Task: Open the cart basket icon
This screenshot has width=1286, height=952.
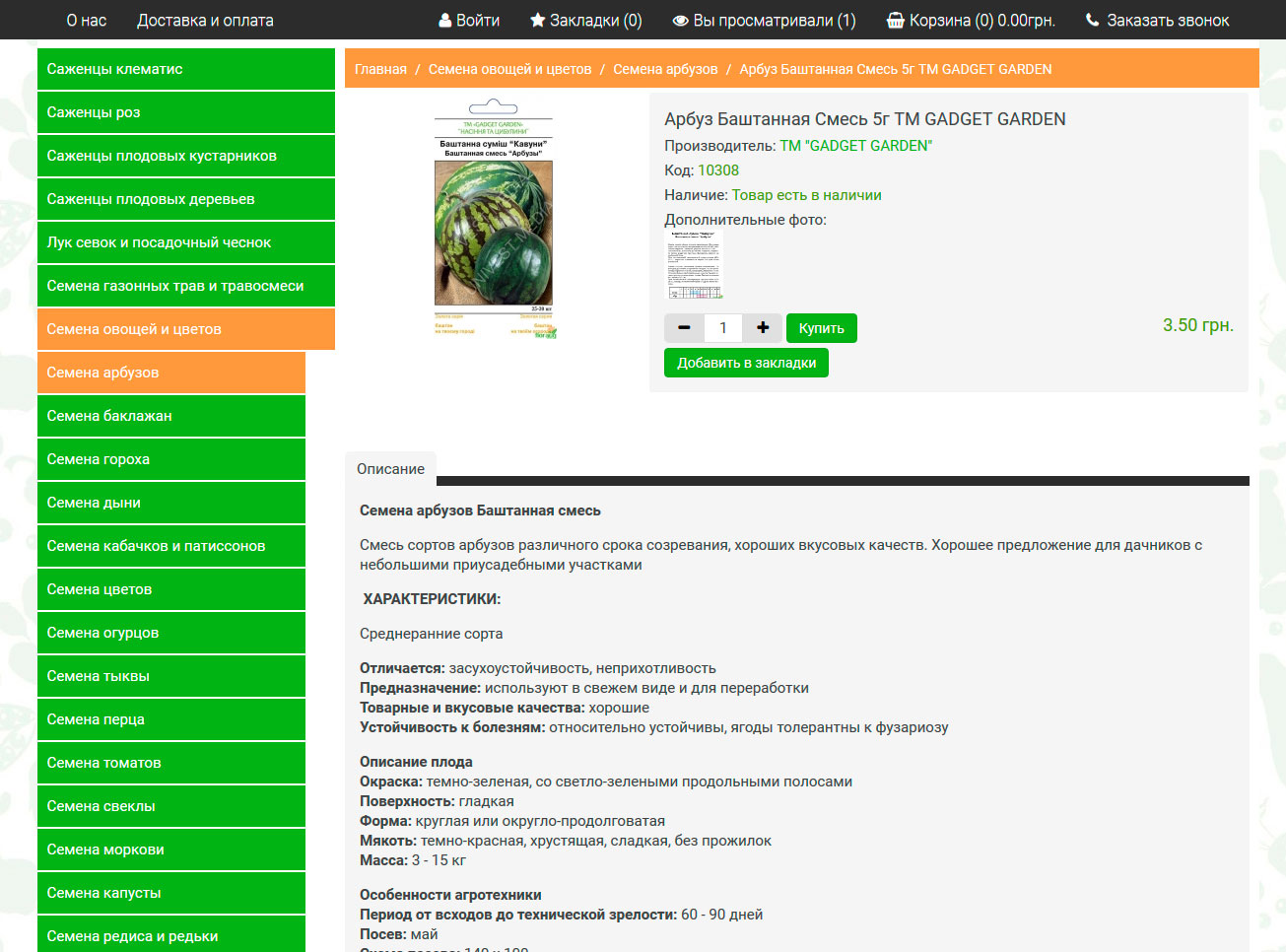Action: pyautogui.click(x=895, y=21)
